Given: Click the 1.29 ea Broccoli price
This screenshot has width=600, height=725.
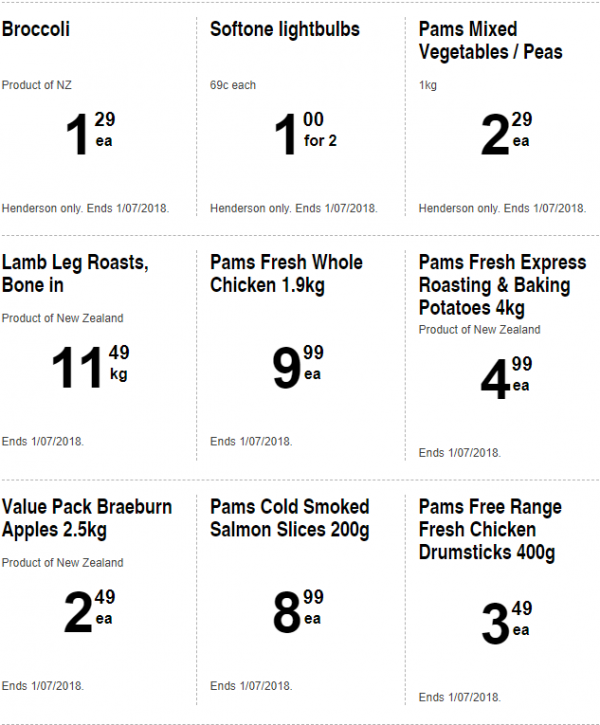Looking at the screenshot, I should point(90,134).
